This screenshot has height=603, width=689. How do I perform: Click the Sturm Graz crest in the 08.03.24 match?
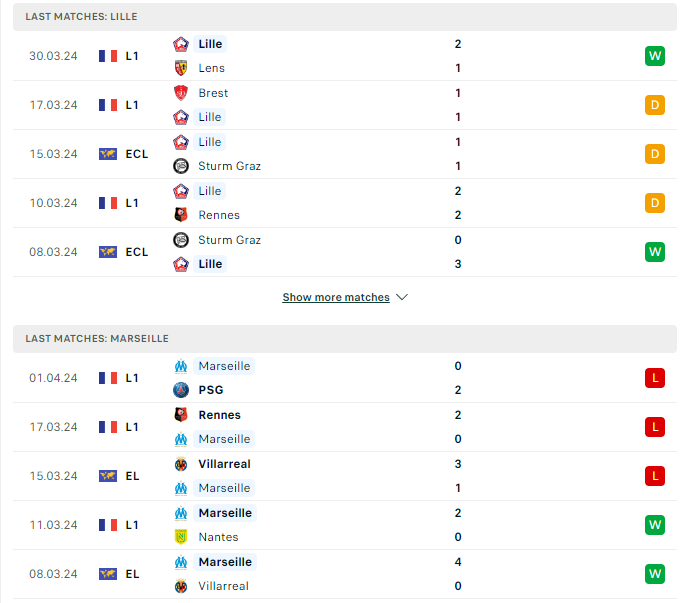point(181,240)
